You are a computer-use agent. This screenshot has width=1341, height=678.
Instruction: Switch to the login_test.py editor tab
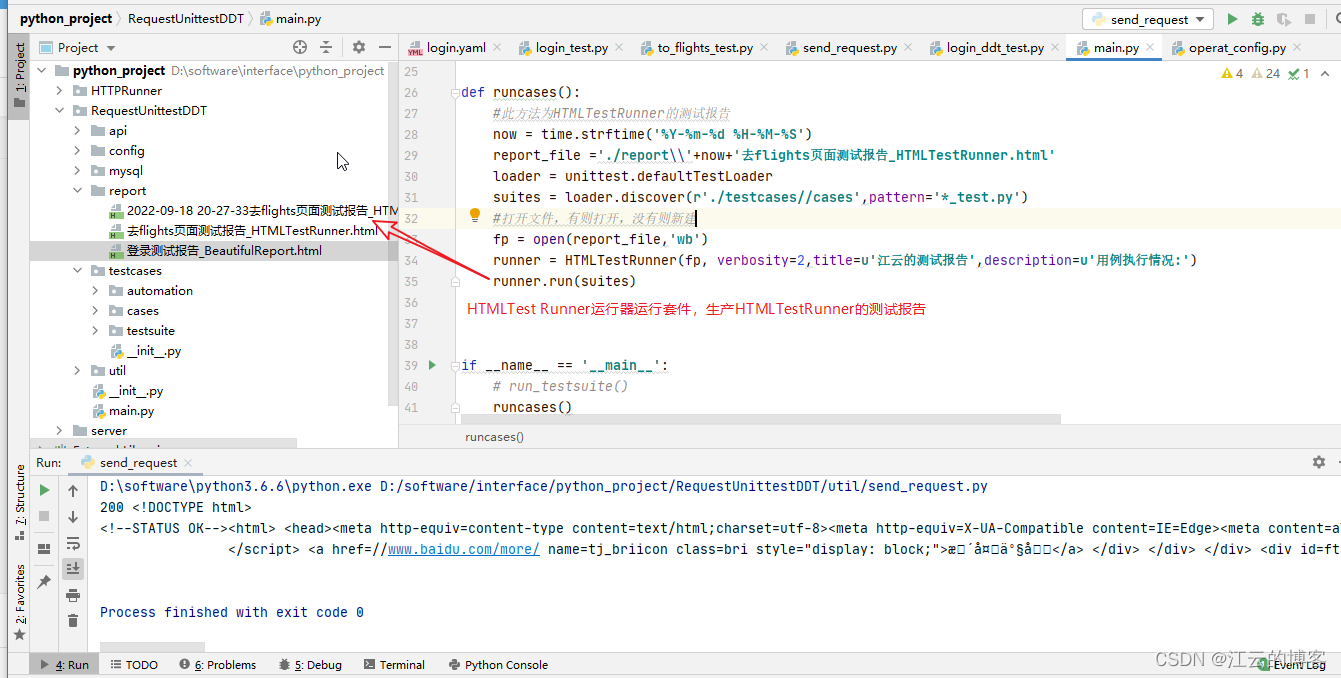pyautogui.click(x=572, y=47)
